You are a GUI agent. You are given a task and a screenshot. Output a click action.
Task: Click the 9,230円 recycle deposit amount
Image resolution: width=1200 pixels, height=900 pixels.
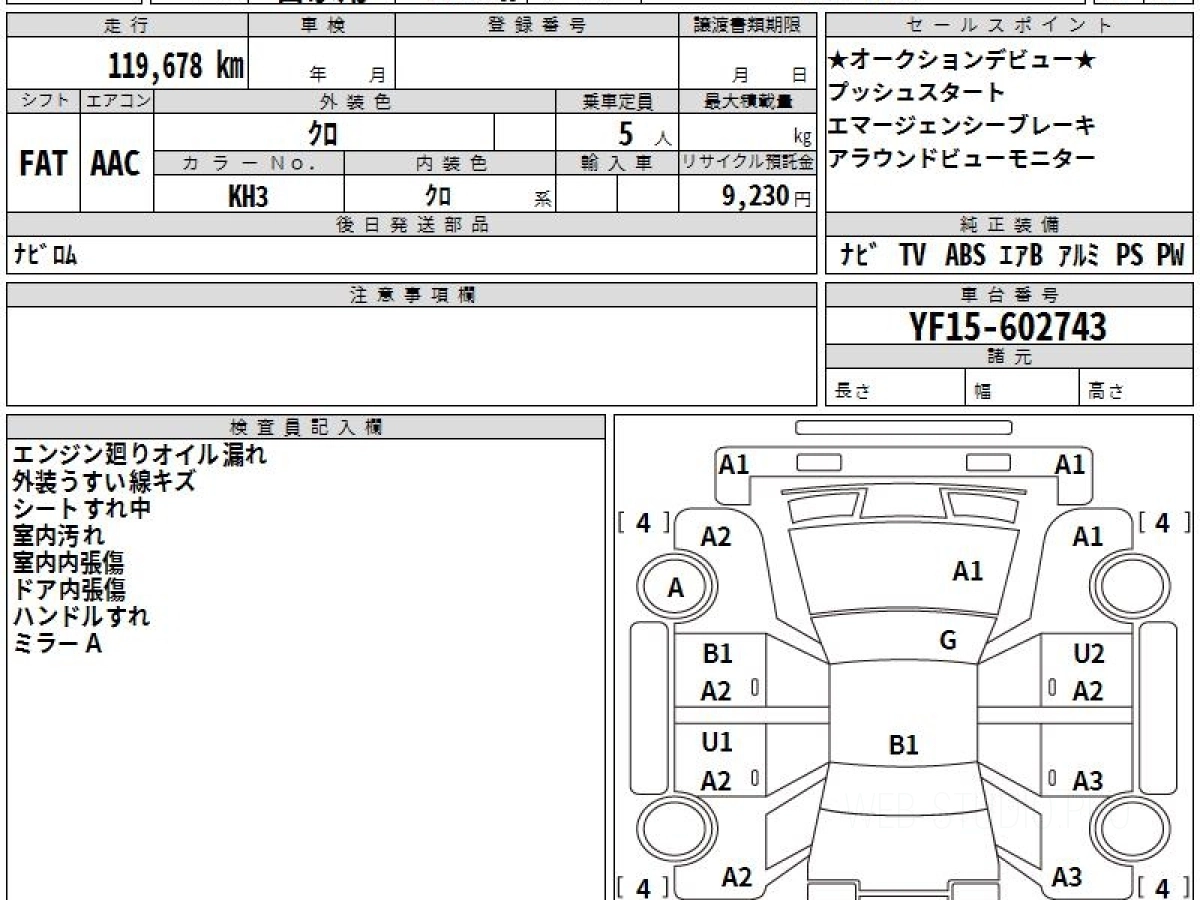[x=767, y=197]
